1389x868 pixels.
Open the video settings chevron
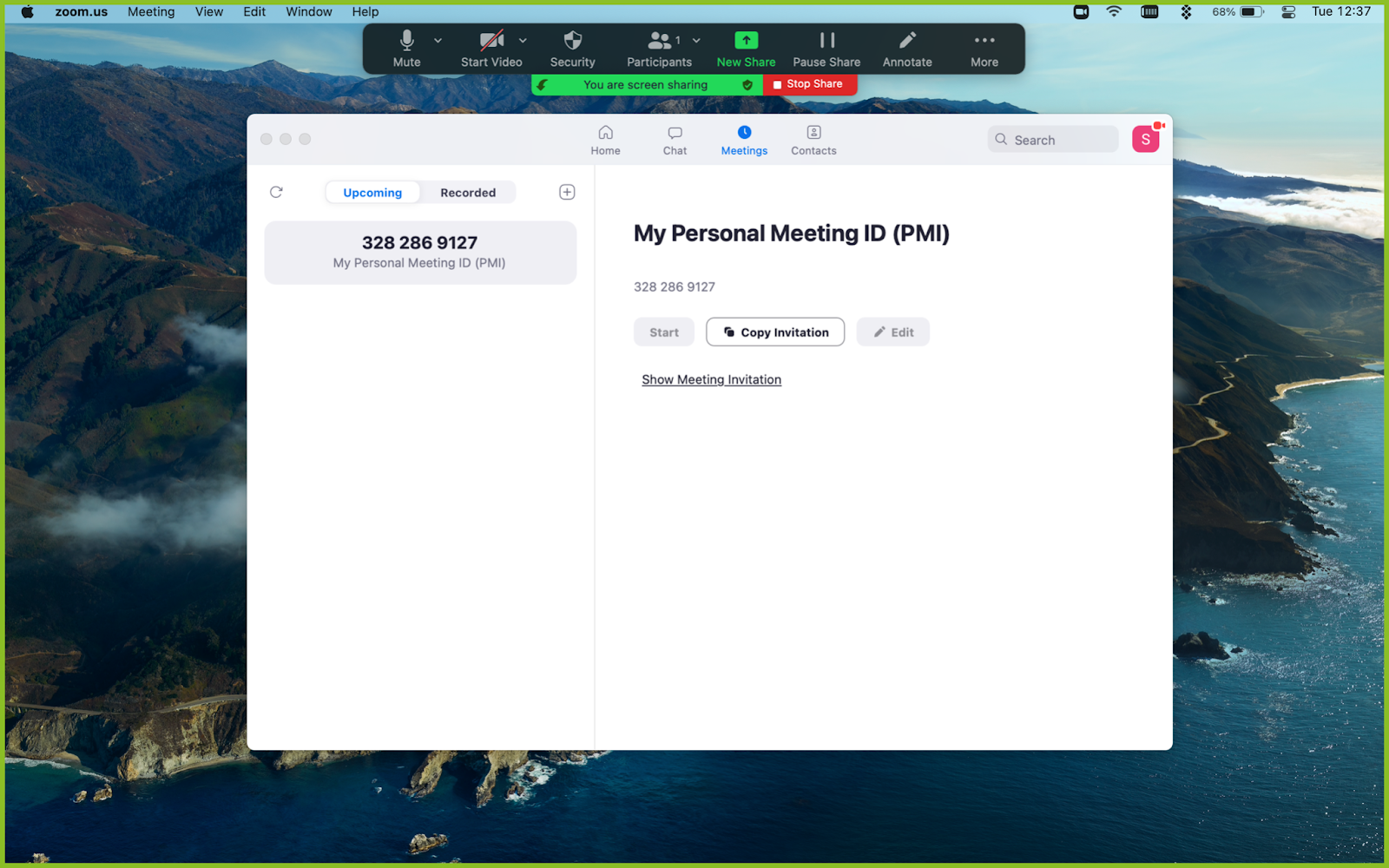(523, 40)
